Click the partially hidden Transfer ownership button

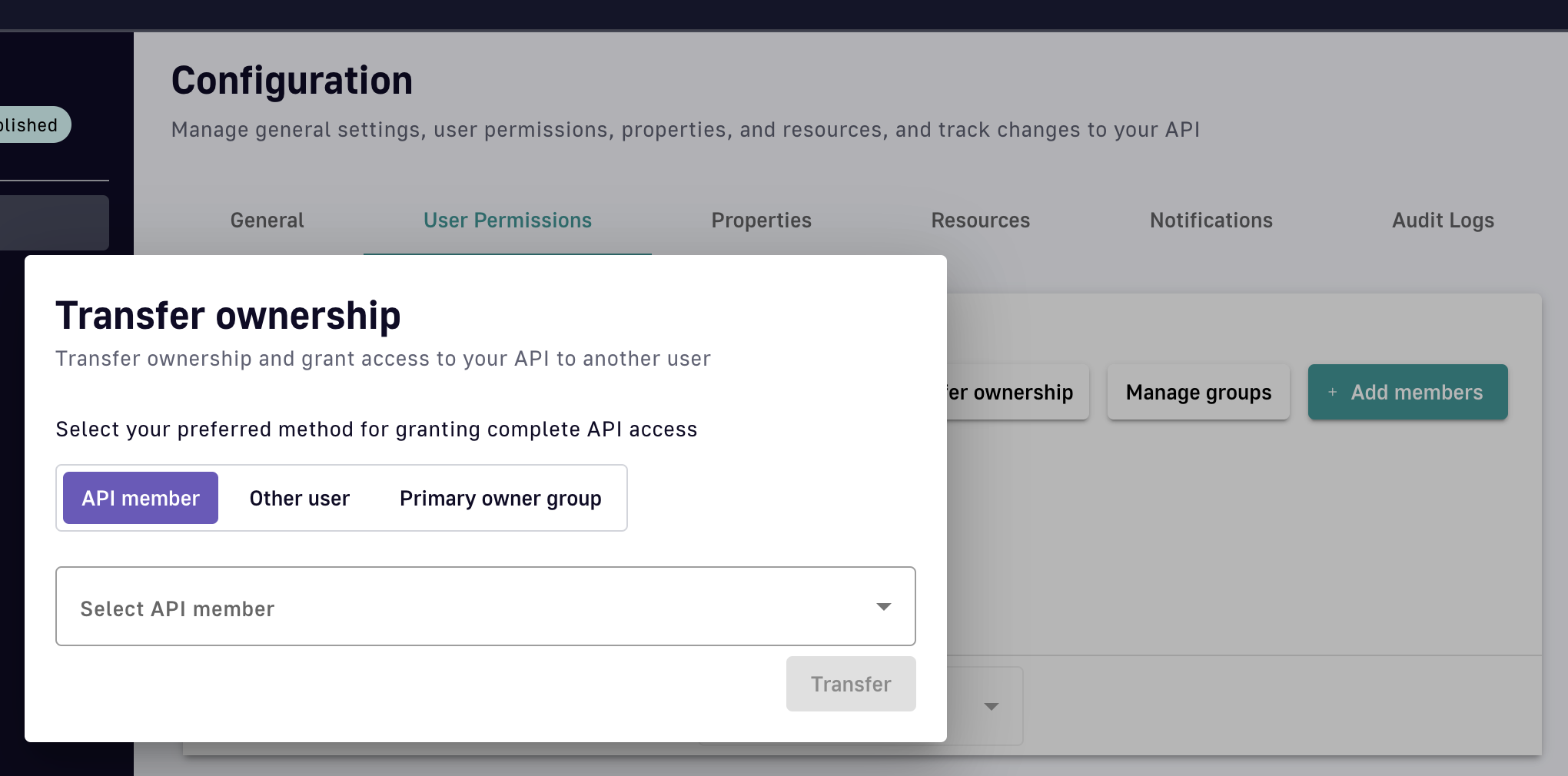pos(1015,393)
